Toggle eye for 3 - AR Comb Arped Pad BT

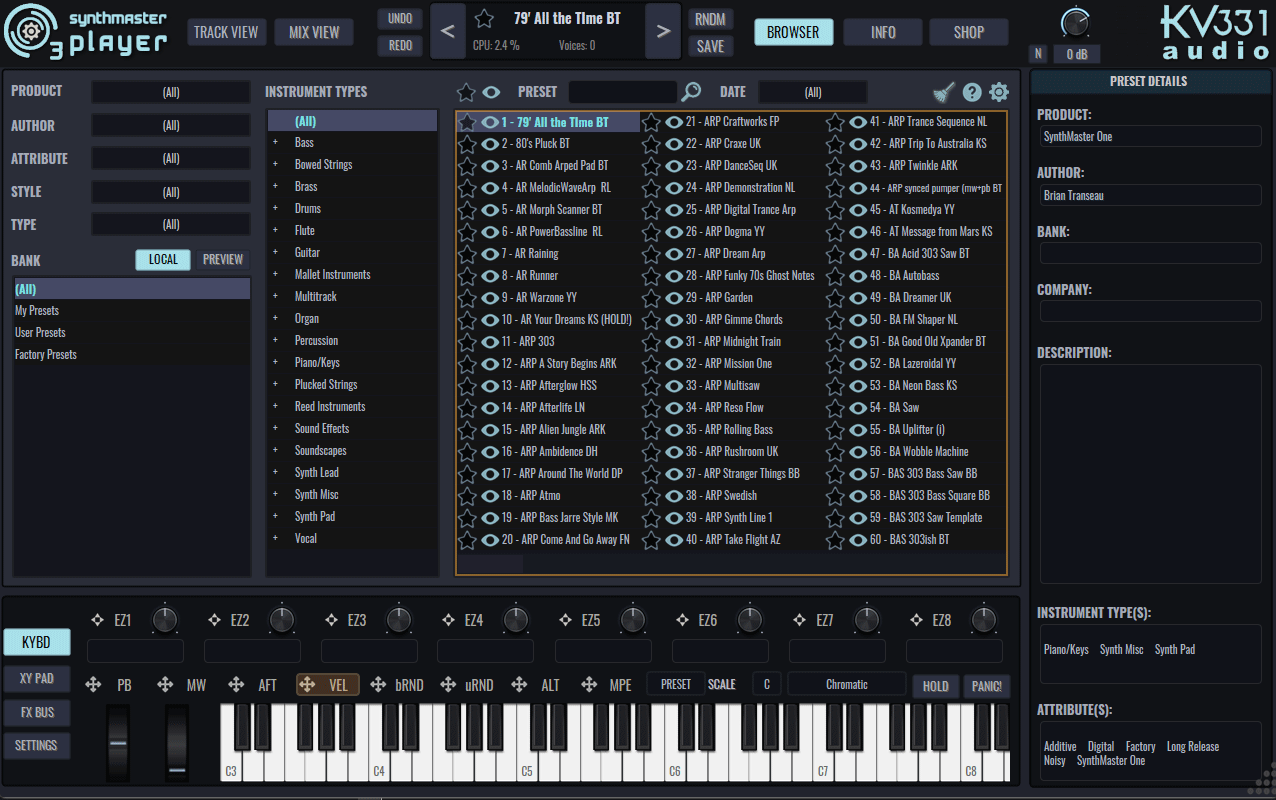pos(490,166)
